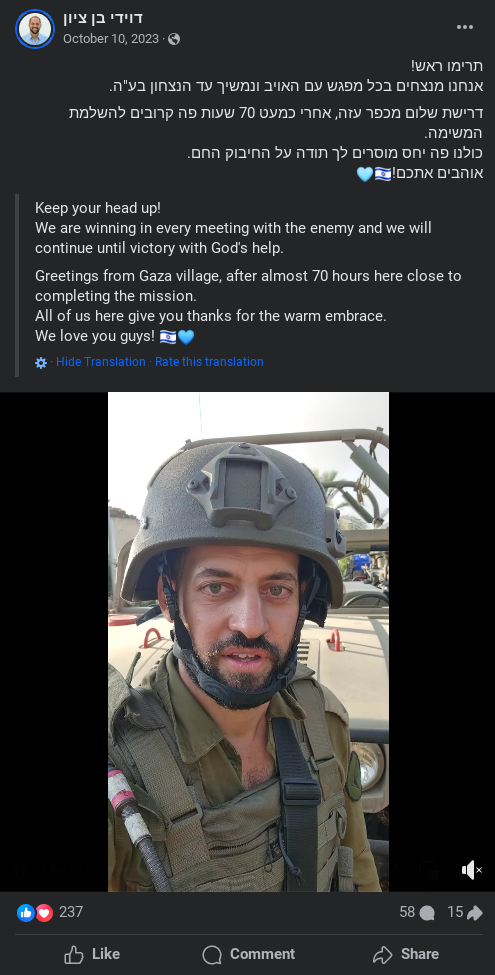Viewport: 495px width, 975px height.
Task: Like the post with thumbs-up button
Action: click(x=92, y=954)
